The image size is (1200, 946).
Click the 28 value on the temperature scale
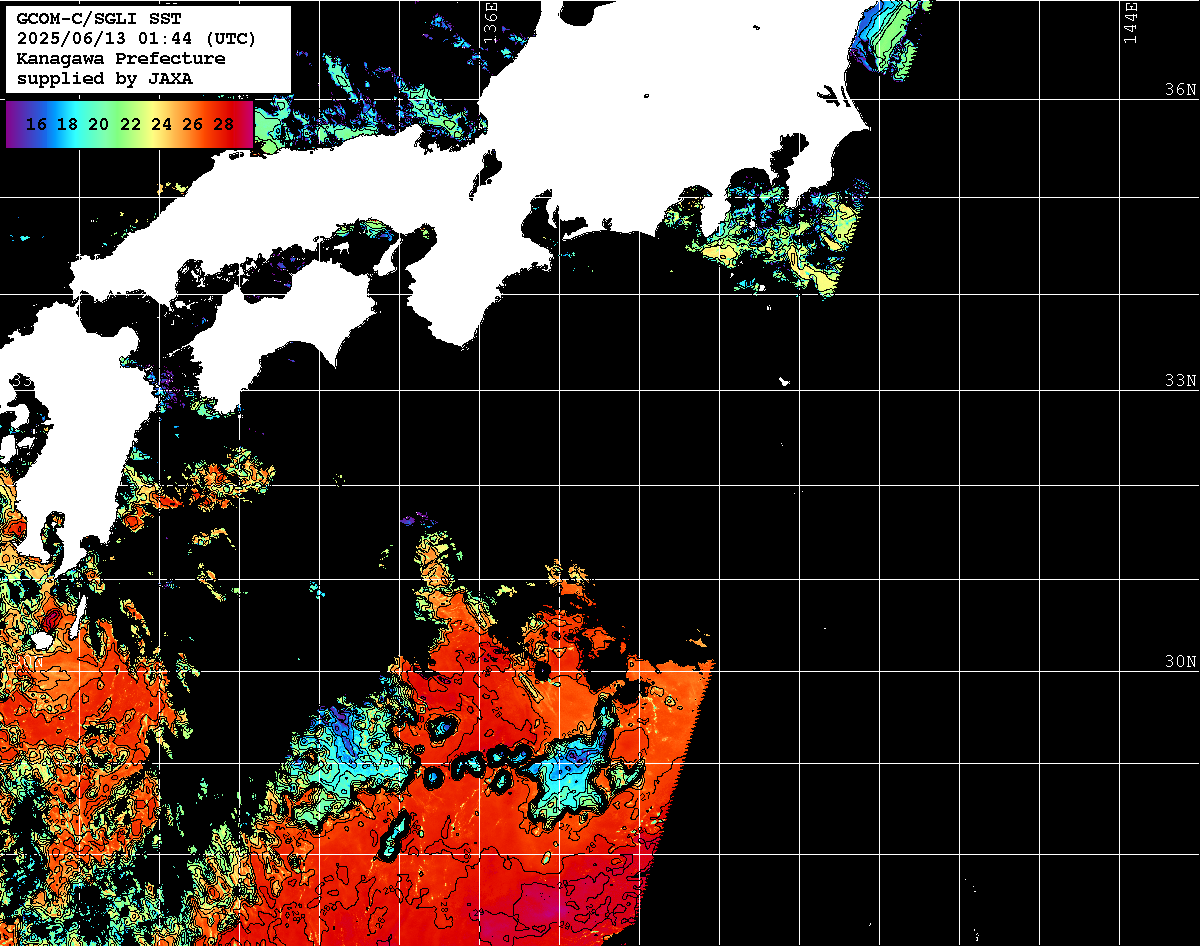(x=224, y=124)
